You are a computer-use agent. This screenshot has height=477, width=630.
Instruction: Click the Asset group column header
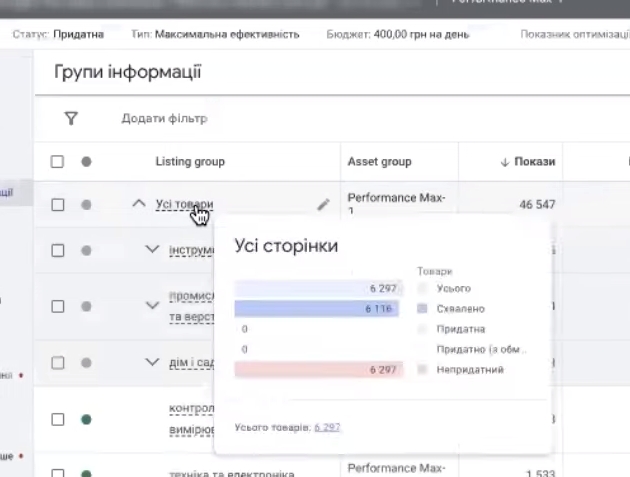(x=379, y=162)
